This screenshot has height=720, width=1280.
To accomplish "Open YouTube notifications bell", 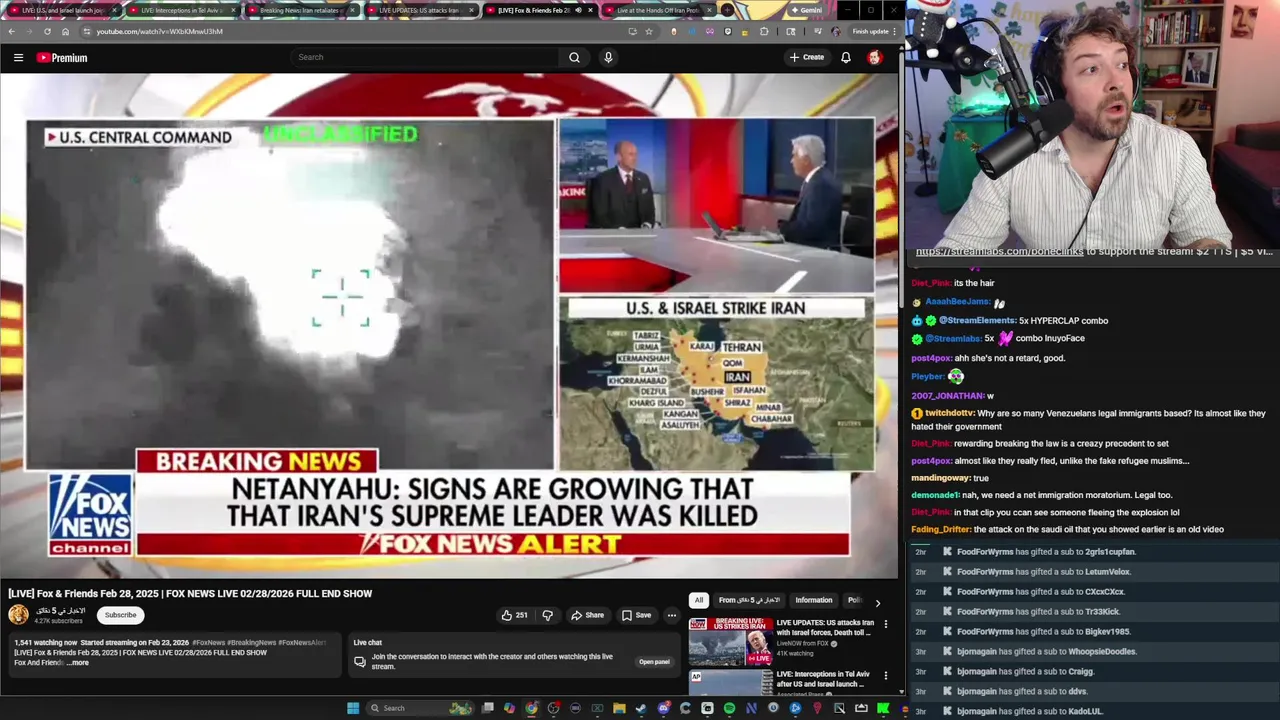I will click(x=845, y=57).
